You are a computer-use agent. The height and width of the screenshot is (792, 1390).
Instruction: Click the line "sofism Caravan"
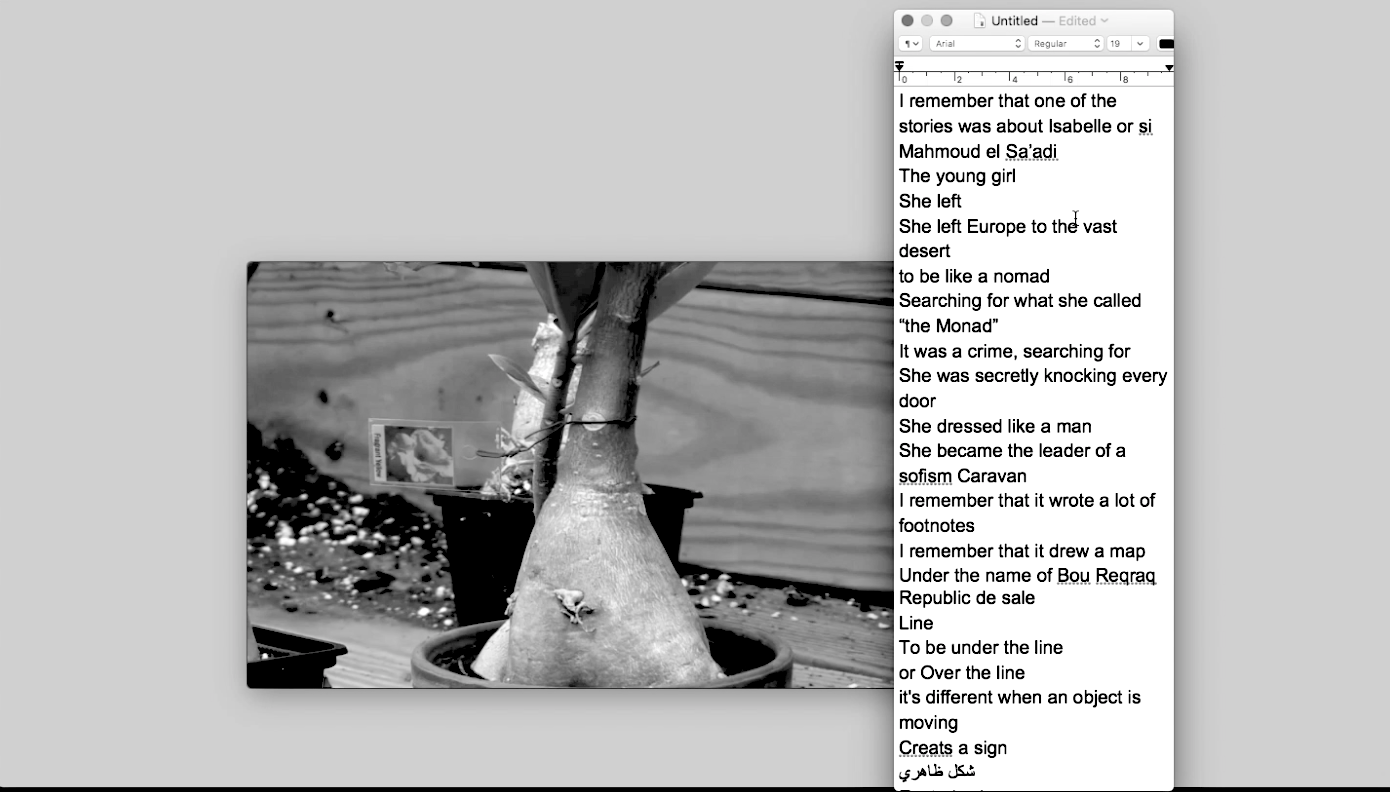click(963, 476)
